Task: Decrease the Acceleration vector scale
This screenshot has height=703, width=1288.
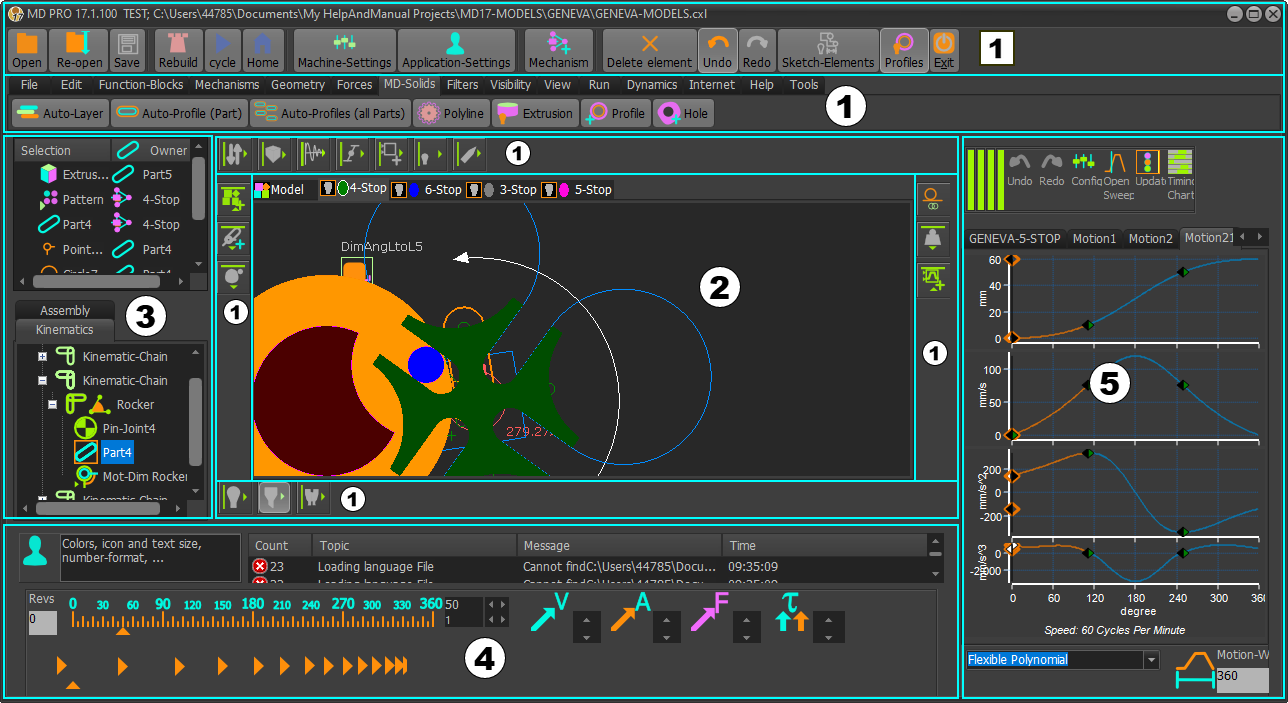Action: pos(666,636)
